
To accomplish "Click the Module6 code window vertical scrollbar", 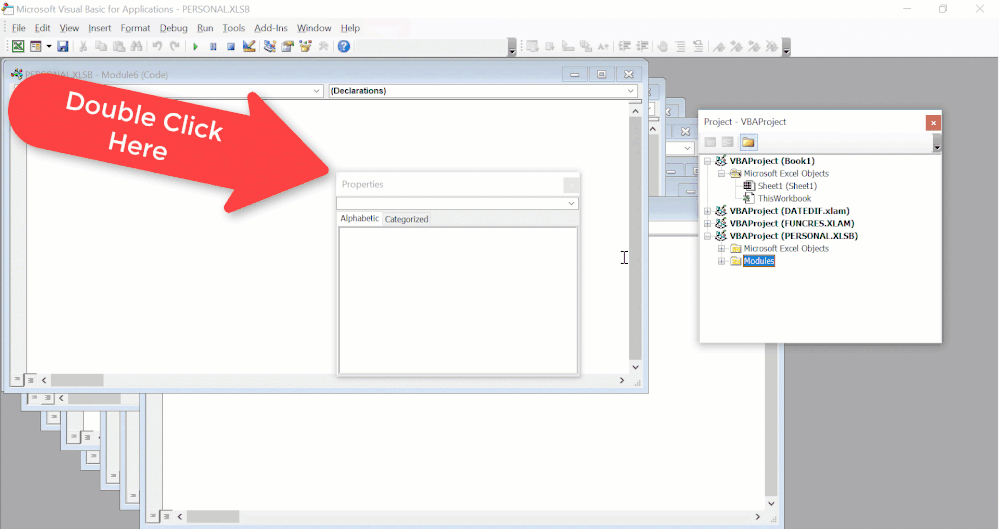I will 635,239.
